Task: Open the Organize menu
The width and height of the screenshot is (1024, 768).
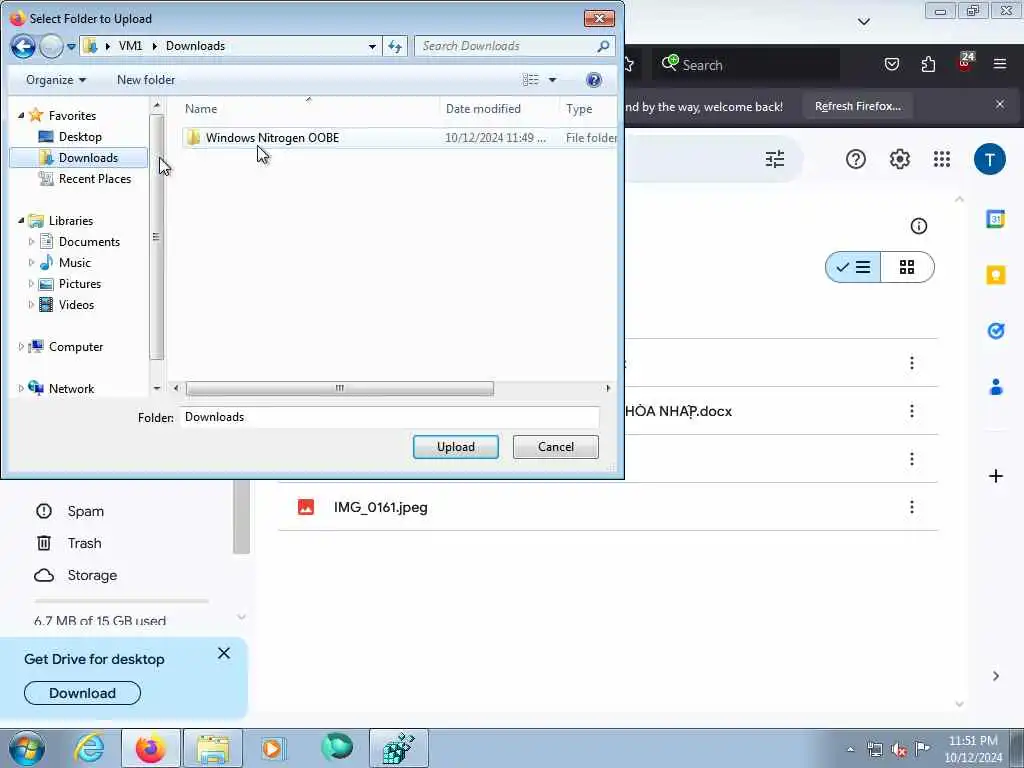Action: tap(56, 80)
